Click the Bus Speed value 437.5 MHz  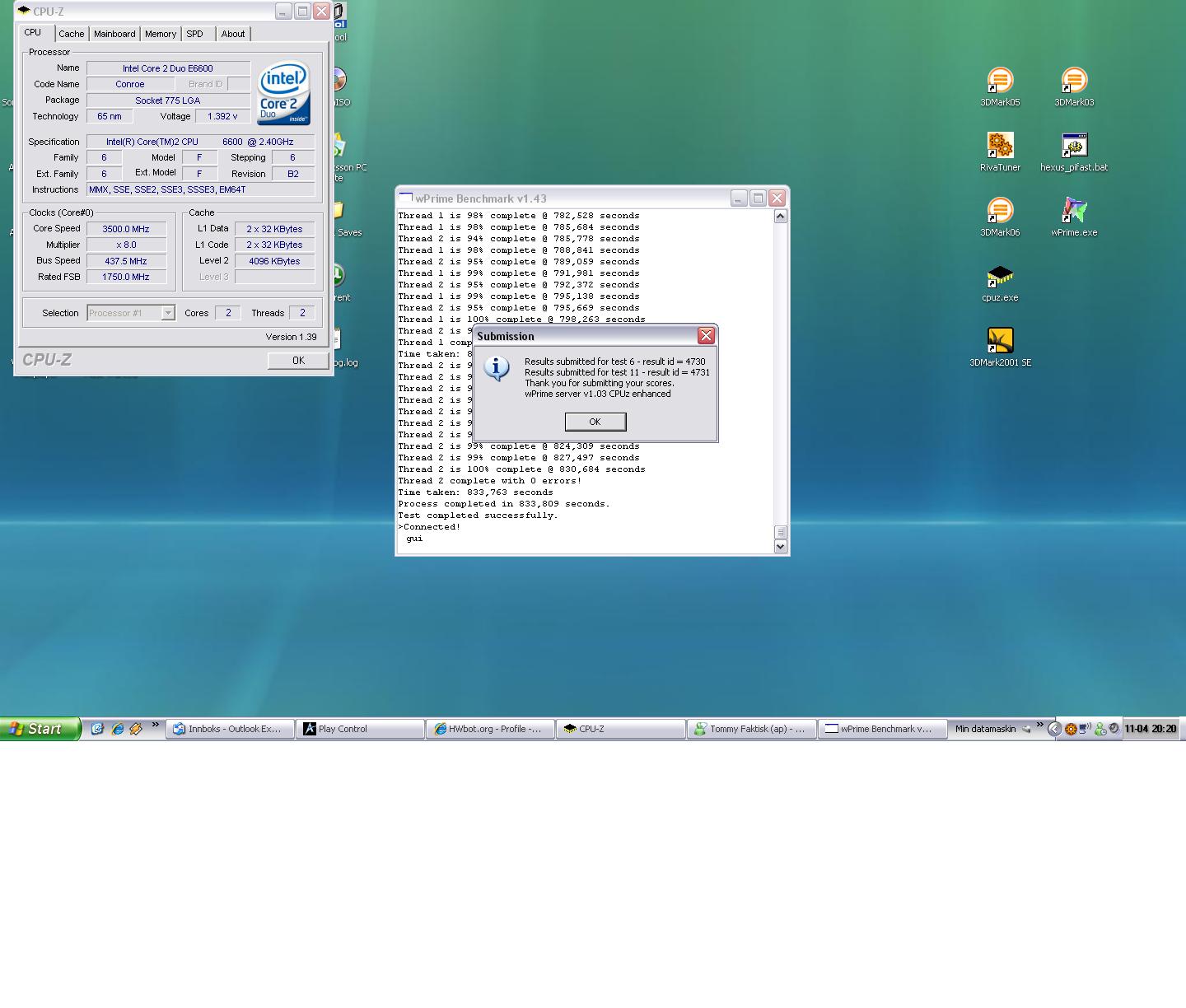126,261
